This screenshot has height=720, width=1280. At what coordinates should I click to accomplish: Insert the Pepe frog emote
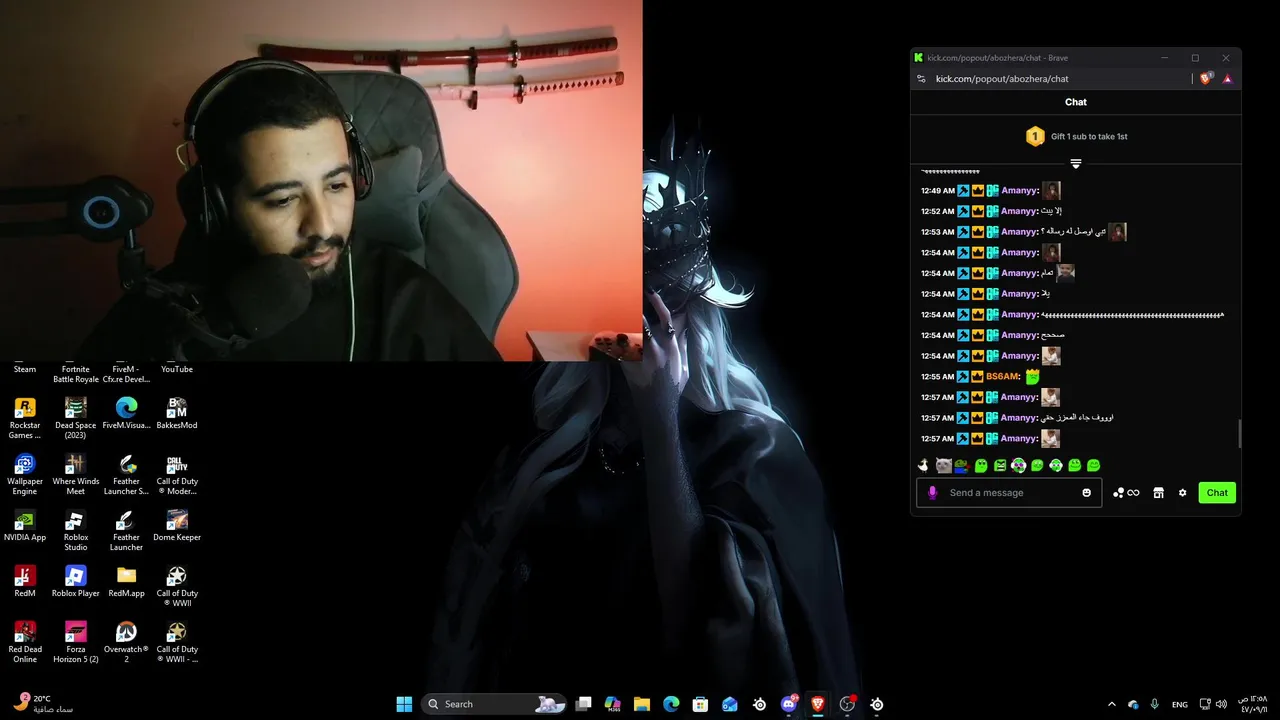point(961,465)
